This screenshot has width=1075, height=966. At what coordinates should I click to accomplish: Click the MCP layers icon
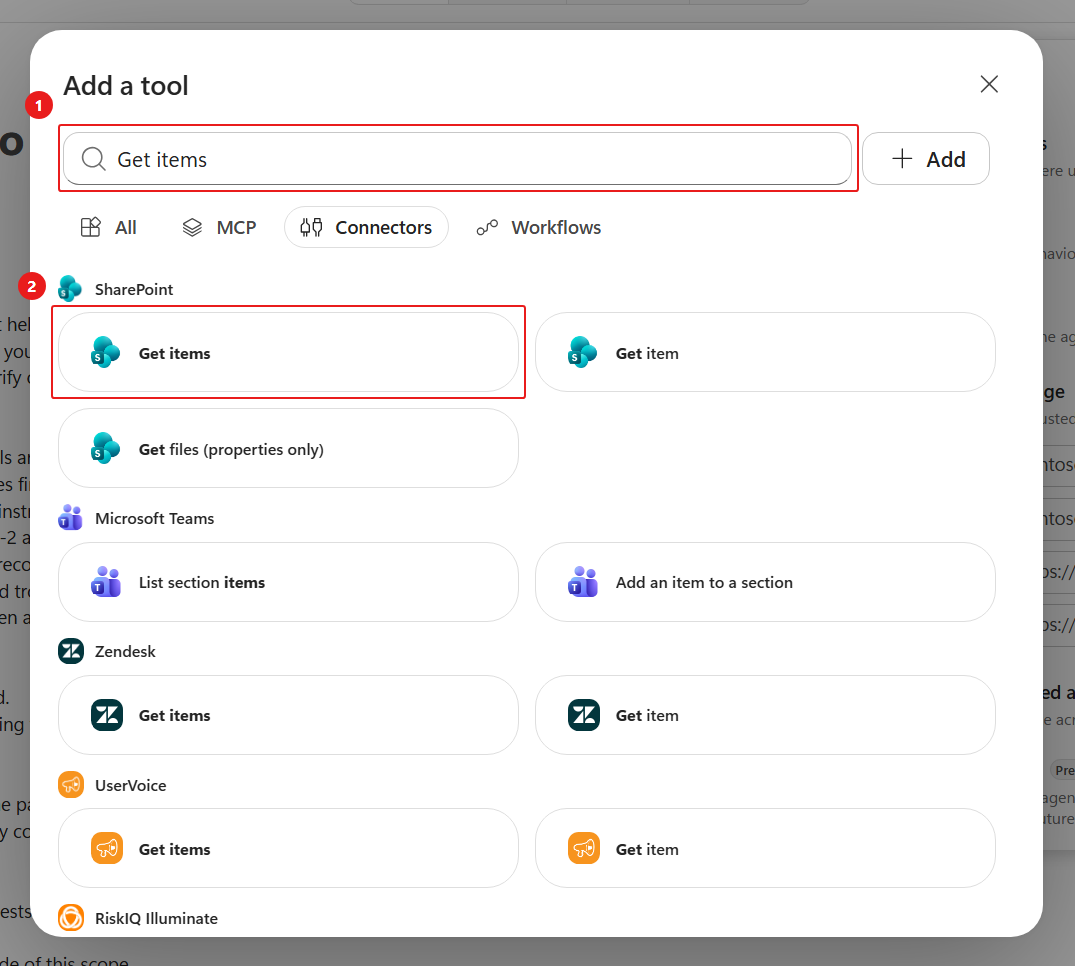point(192,227)
